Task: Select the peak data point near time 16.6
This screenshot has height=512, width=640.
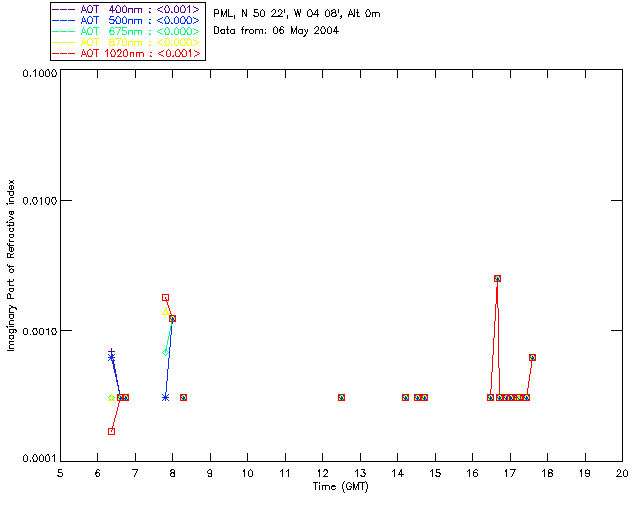Action: click(x=498, y=278)
